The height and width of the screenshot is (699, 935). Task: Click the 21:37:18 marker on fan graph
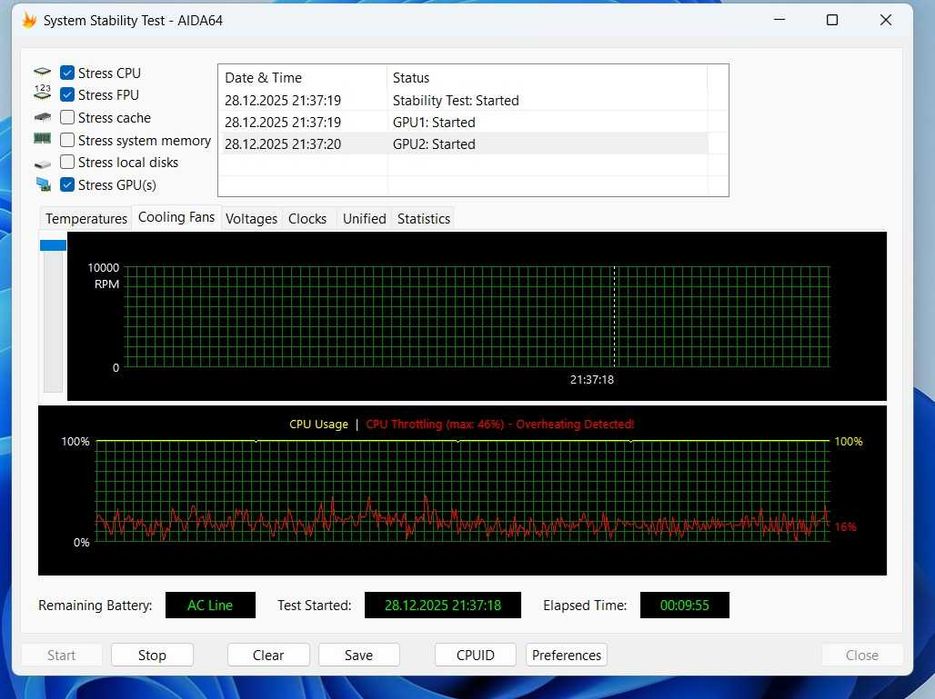(592, 379)
